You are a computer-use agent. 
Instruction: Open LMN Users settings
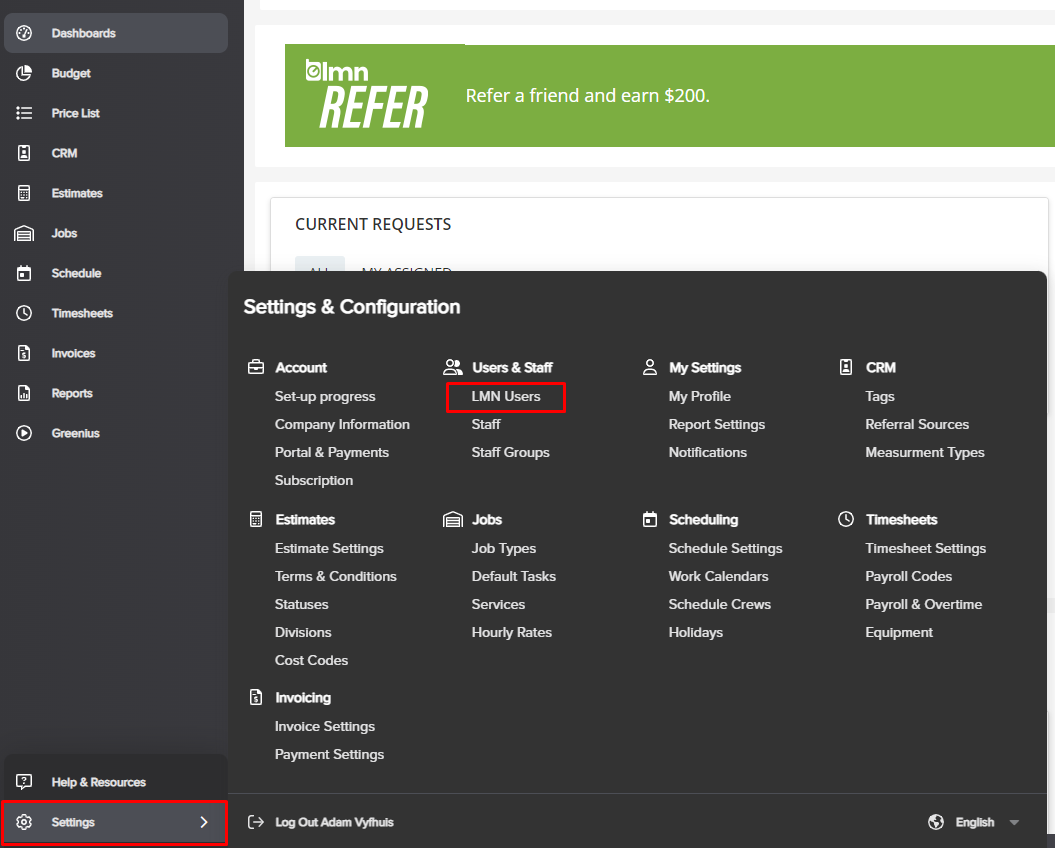tap(506, 396)
